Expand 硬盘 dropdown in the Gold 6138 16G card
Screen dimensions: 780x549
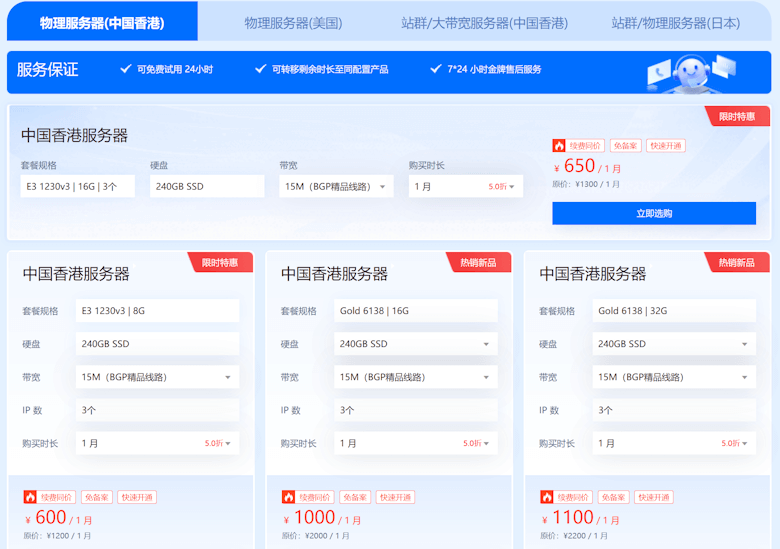415,344
